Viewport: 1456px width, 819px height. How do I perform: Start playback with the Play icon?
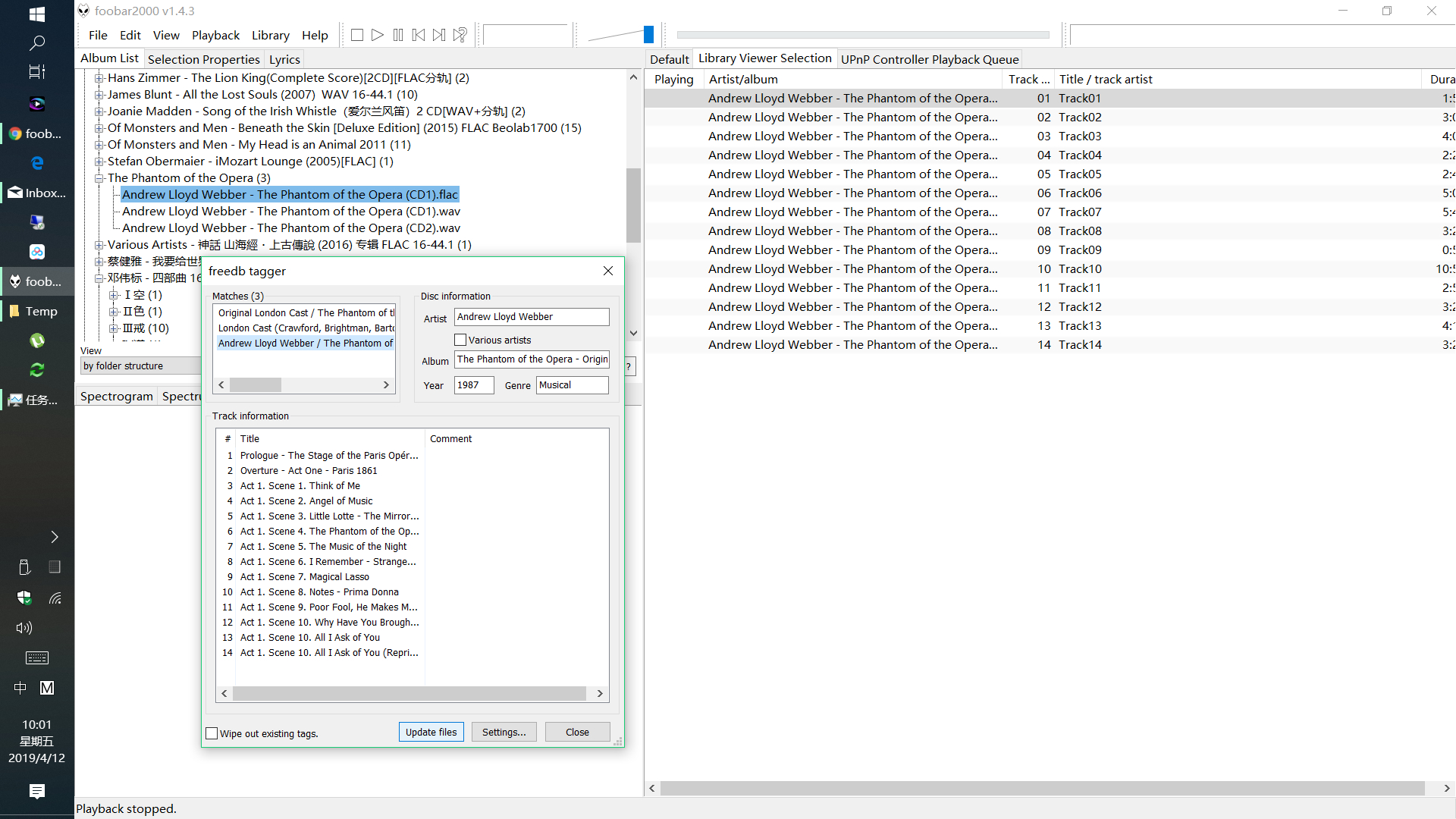[x=378, y=35]
